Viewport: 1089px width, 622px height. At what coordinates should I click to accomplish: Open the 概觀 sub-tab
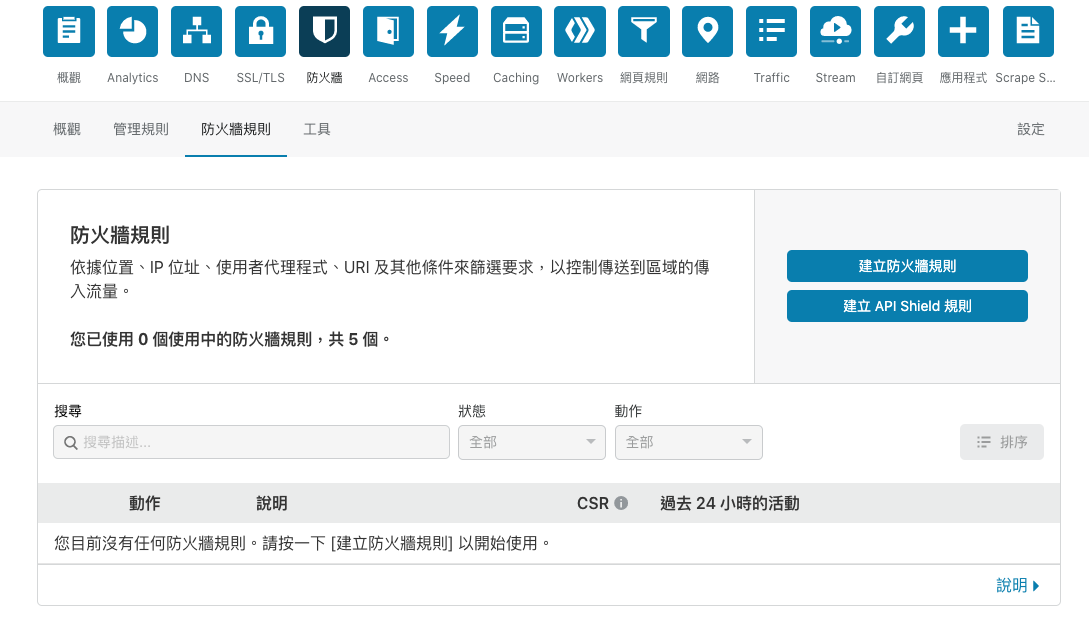coord(67,129)
